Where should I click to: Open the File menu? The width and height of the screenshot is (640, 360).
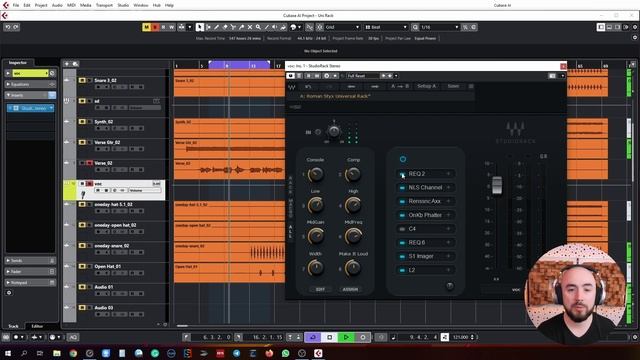pos(16,5)
